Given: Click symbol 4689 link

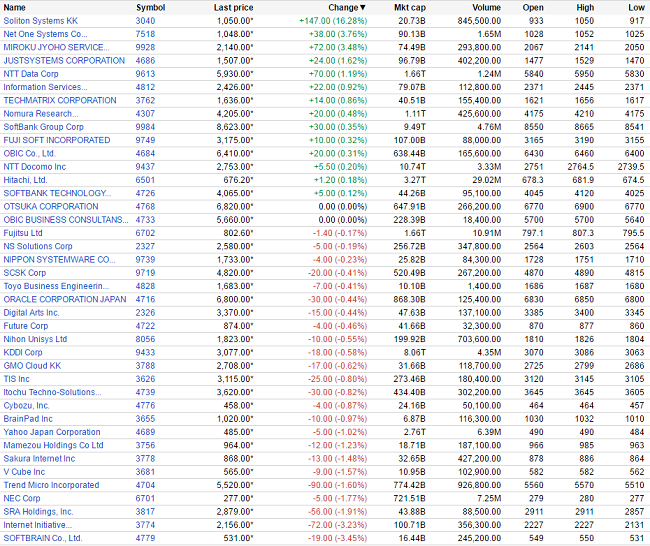Looking at the screenshot, I should [x=145, y=432].
